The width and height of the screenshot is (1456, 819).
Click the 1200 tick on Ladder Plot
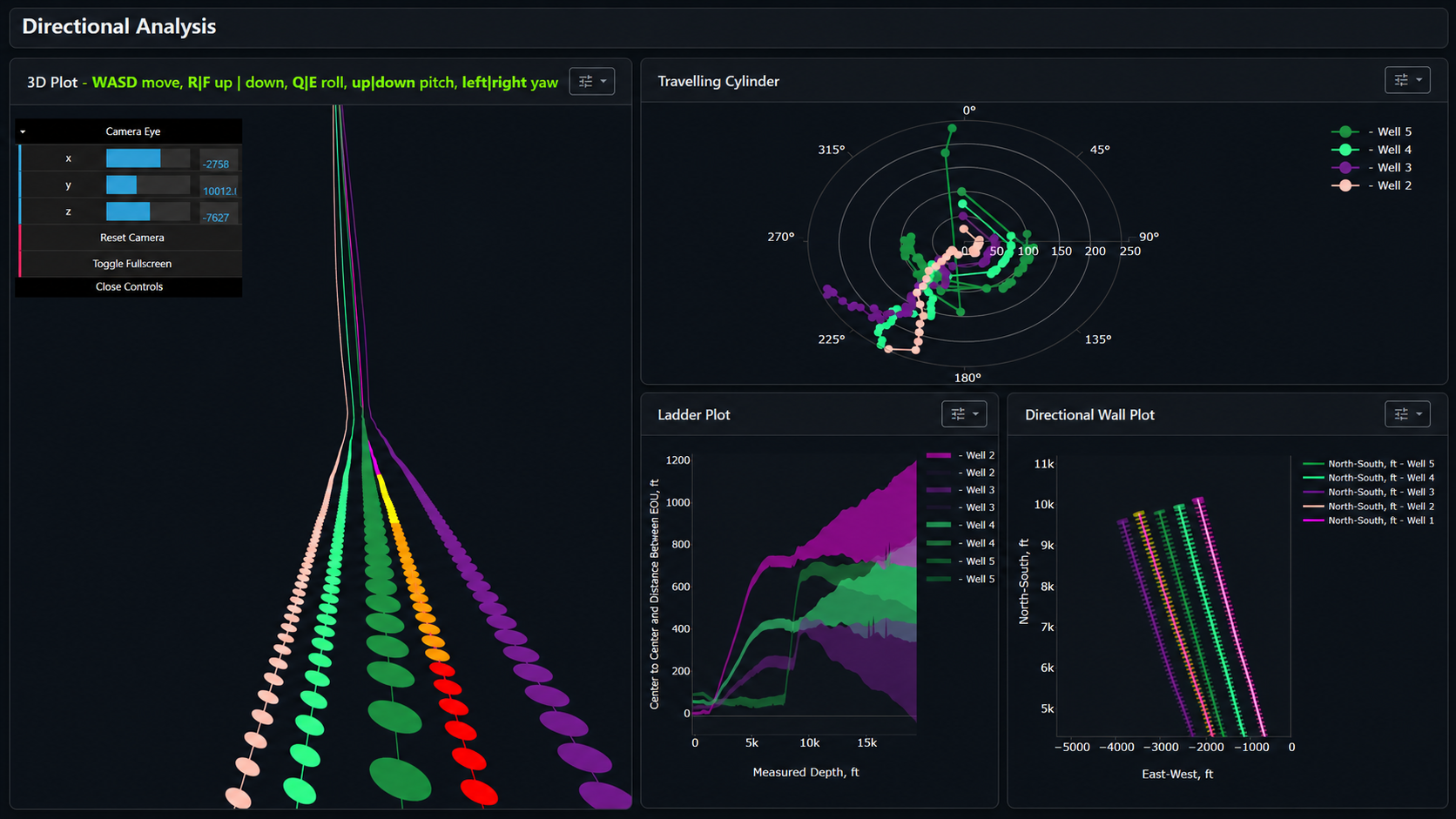[x=677, y=460]
